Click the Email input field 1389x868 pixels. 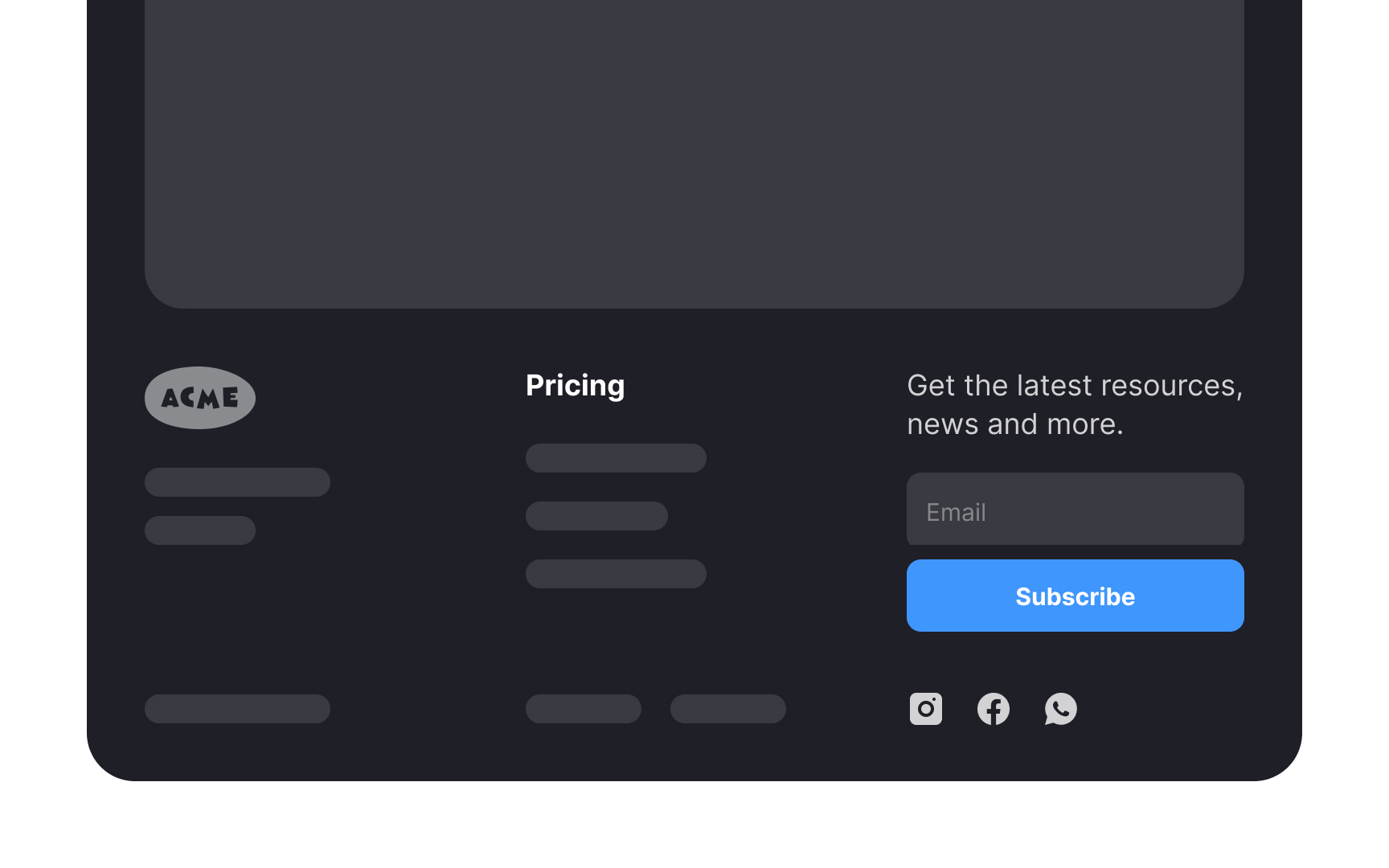(x=1075, y=509)
